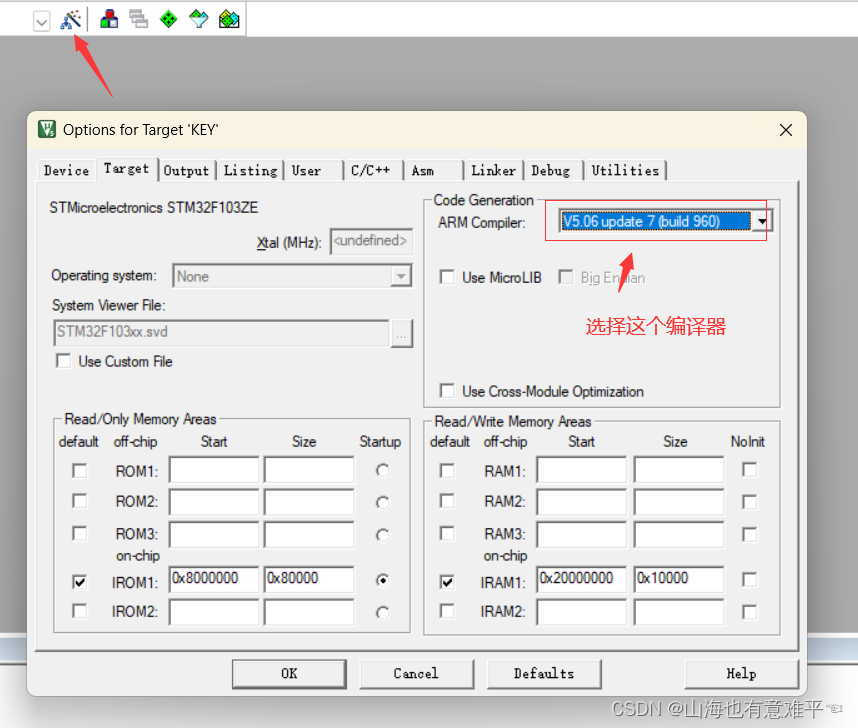Enable the Use MicroLIB checkbox
The image size is (858, 728).
[447, 277]
